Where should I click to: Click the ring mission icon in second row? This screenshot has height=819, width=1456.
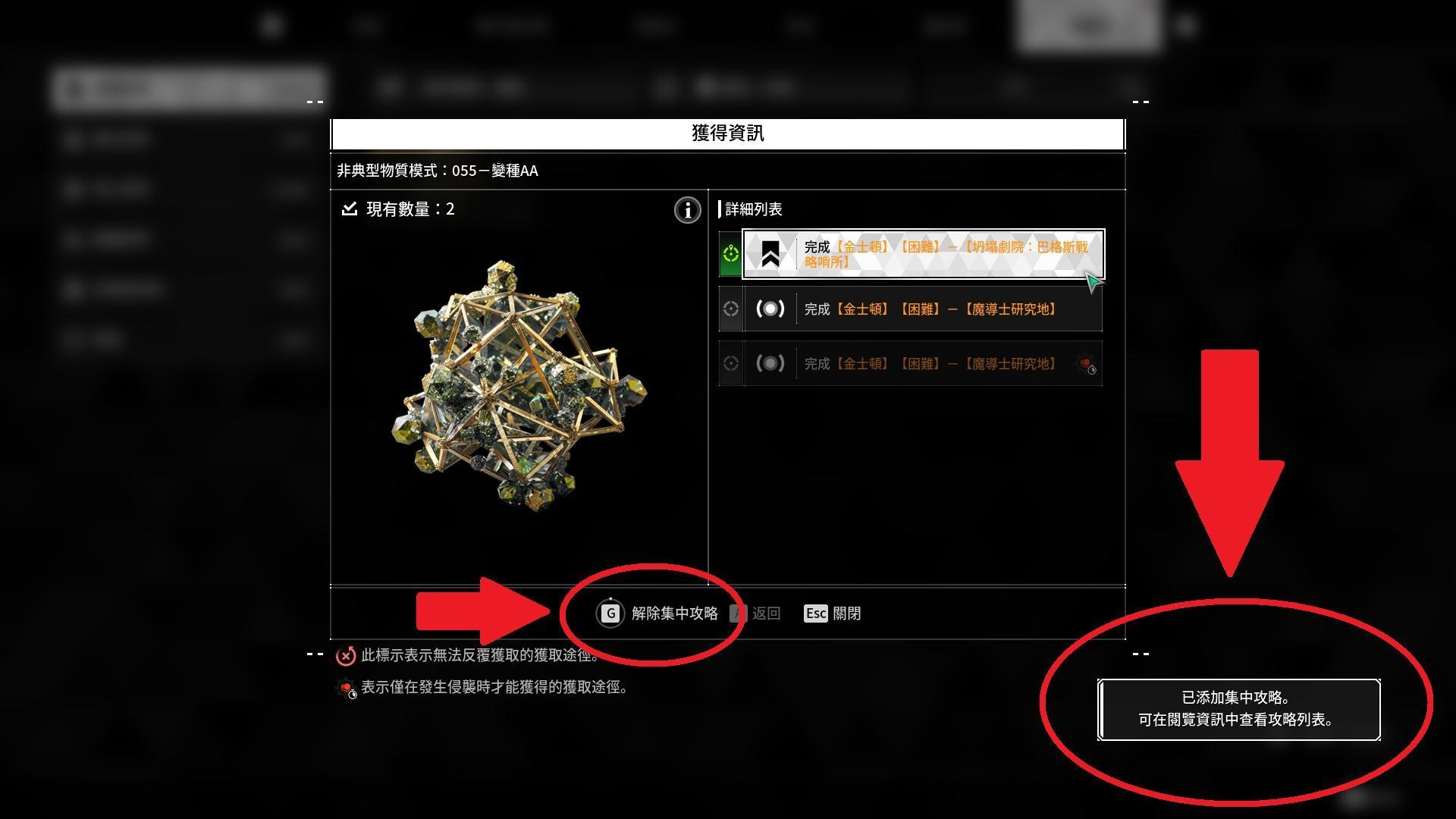coord(770,309)
